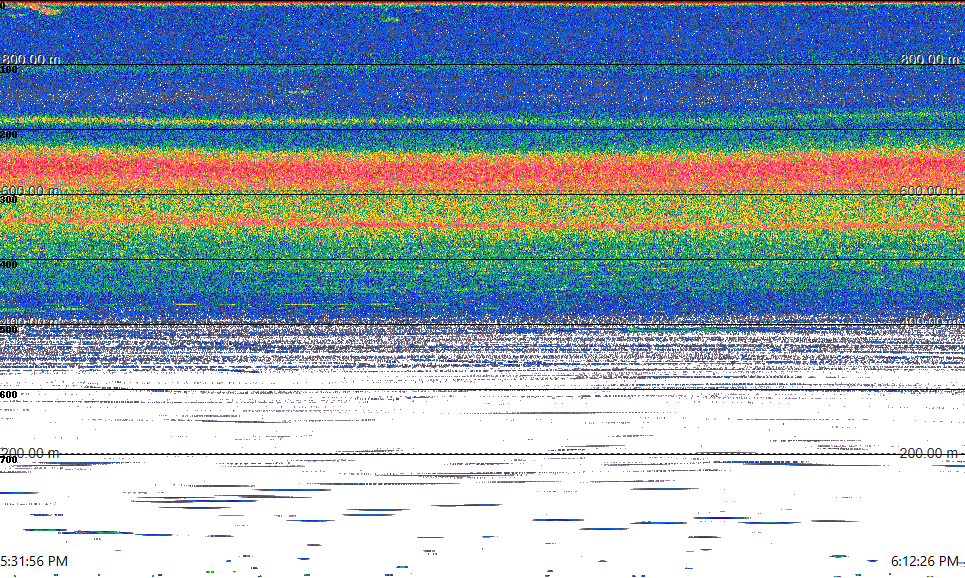Select the left-side 200.00 m range label

pos(31,453)
